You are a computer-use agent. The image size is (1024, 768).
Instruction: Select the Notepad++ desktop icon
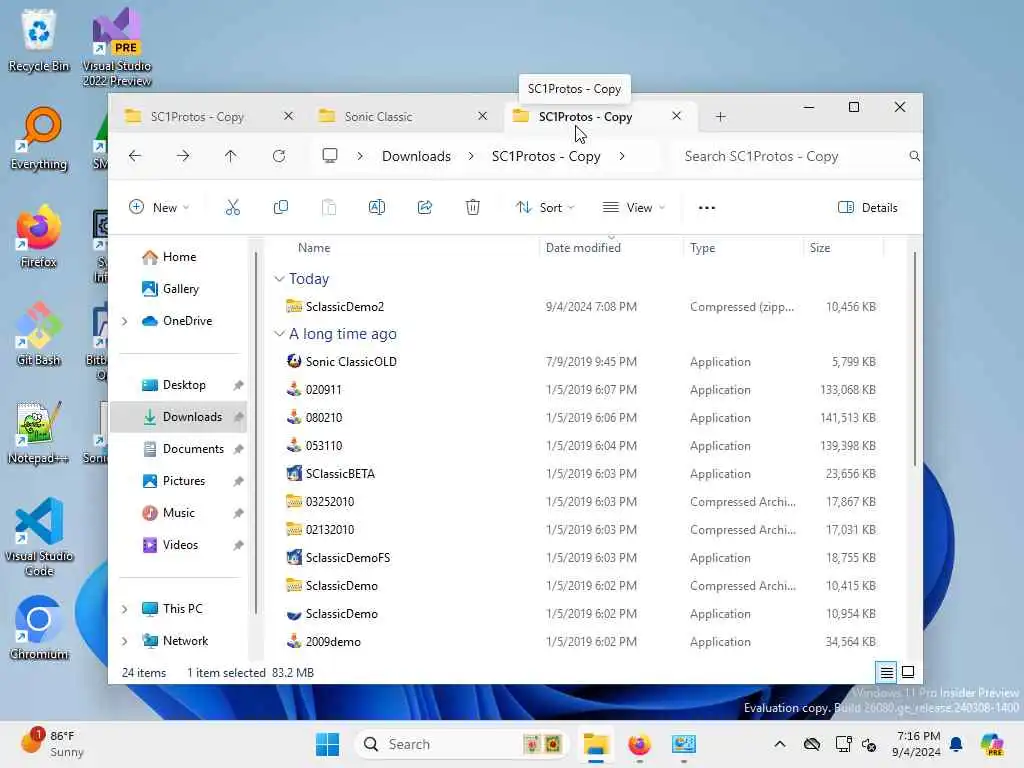pyautogui.click(x=38, y=432)
